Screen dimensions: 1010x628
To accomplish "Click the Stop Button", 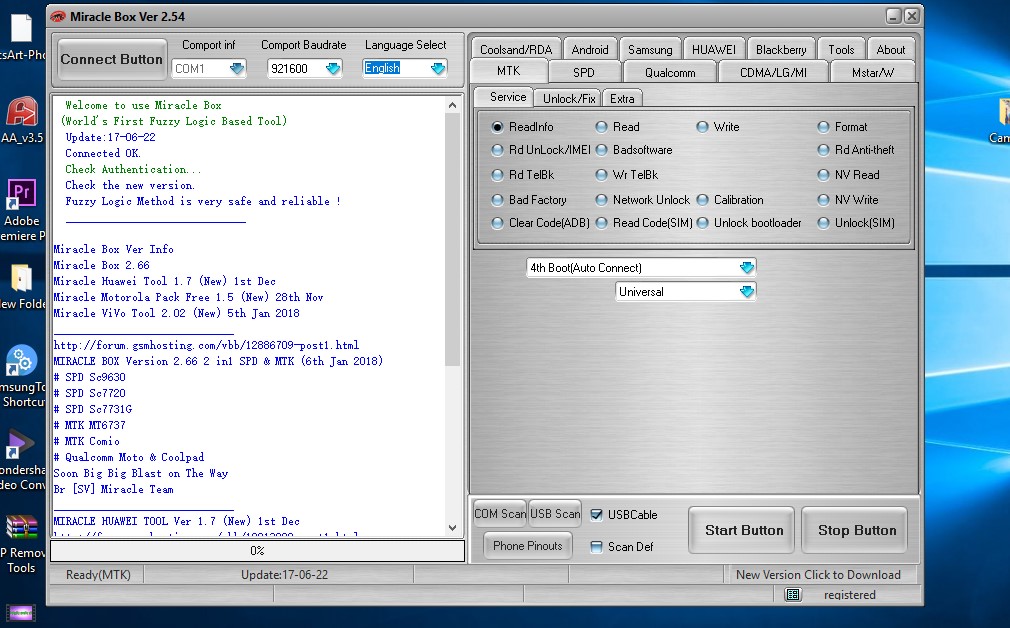I will (857, 530).
